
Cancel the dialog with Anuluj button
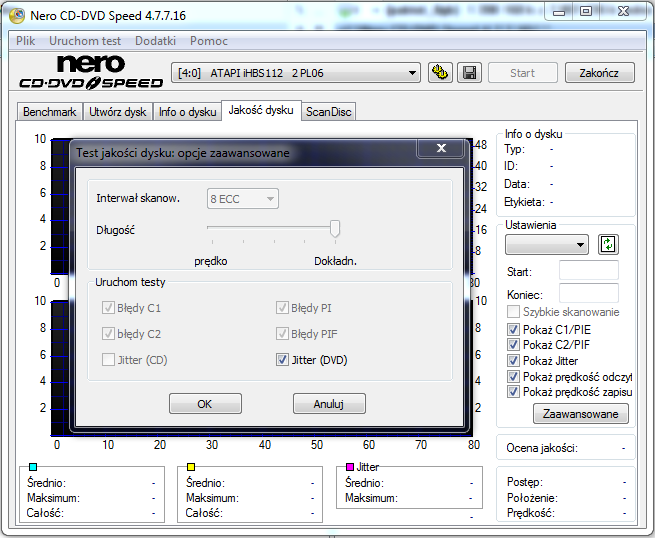[x=329, y=404]
